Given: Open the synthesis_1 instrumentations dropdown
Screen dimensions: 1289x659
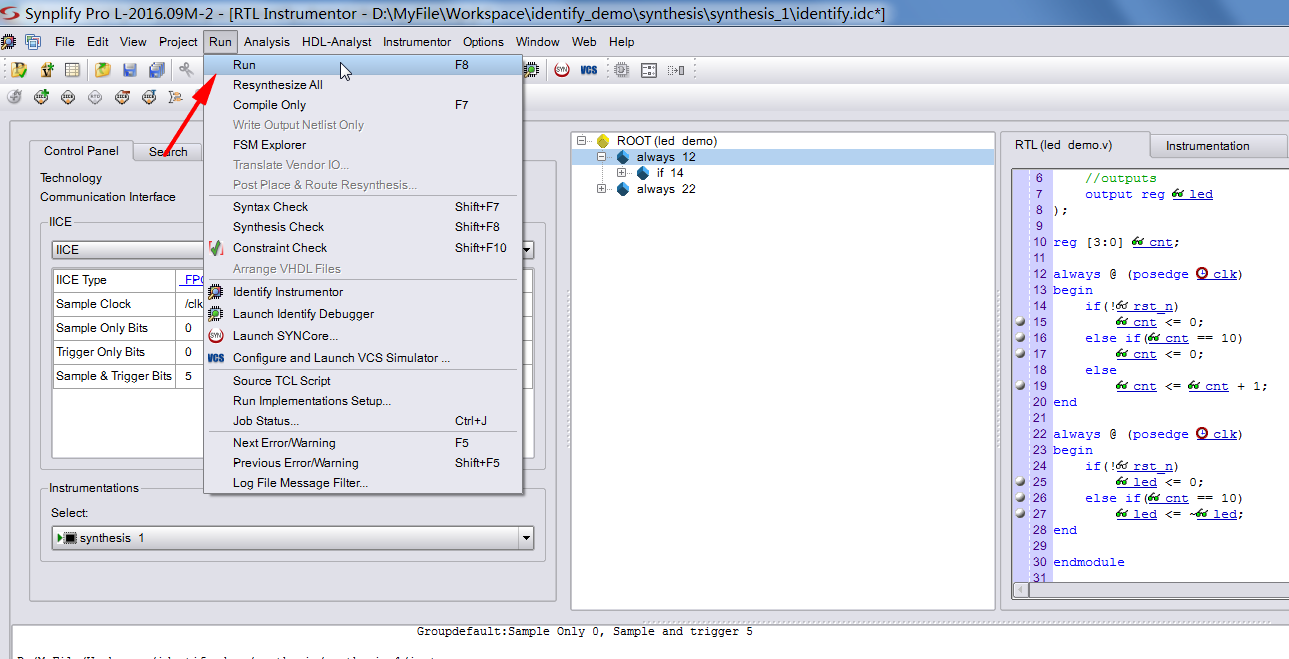Looking at the screenshot, I should 526,538.
